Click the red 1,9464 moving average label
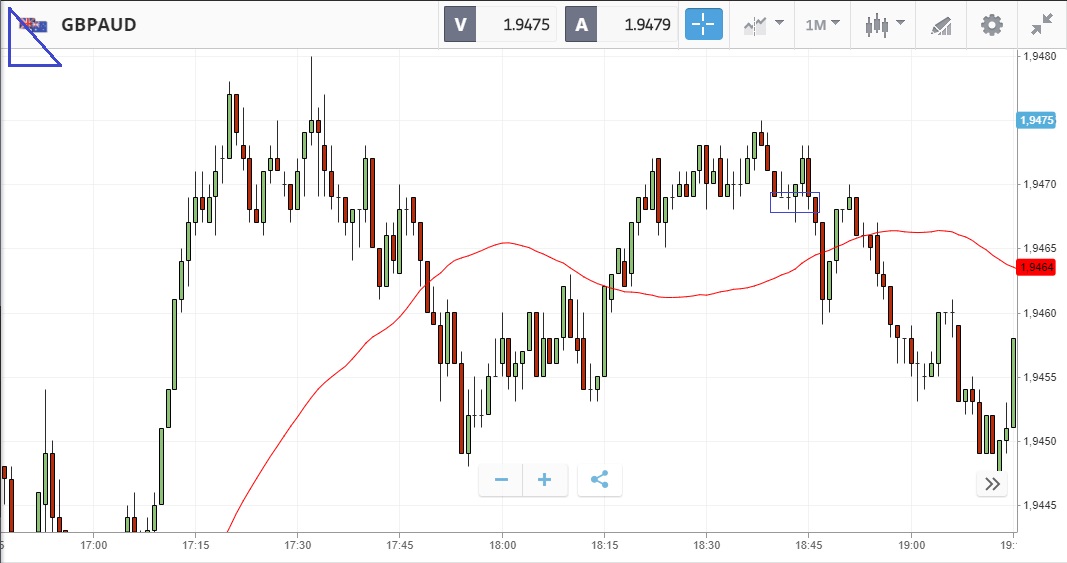The width and height of the screenshot is (1067, 563). 1036,267
